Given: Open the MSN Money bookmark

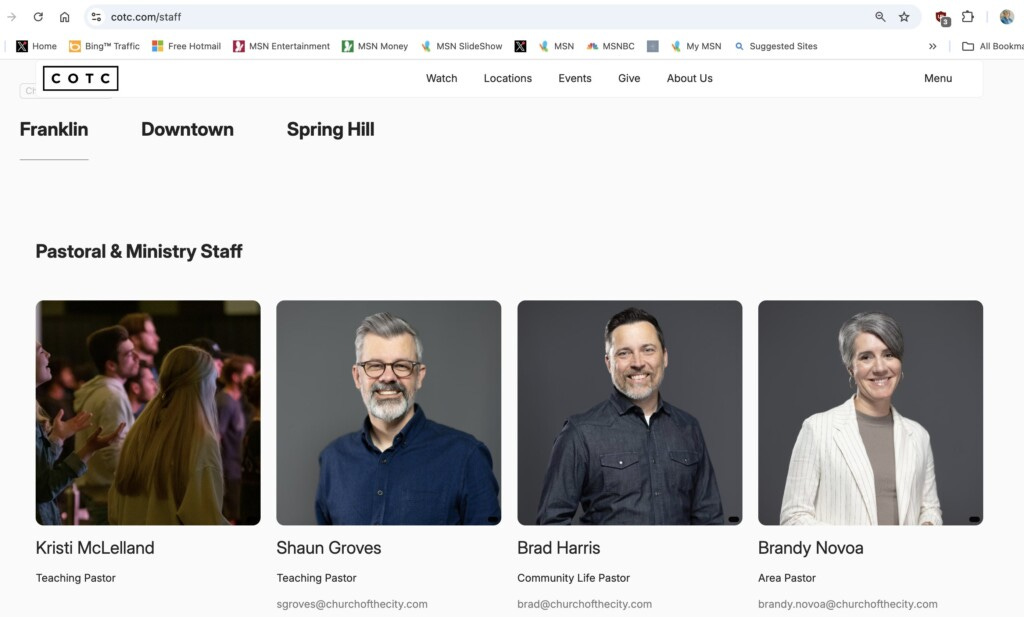Looking at the screenshot, I should click(375, 46).
